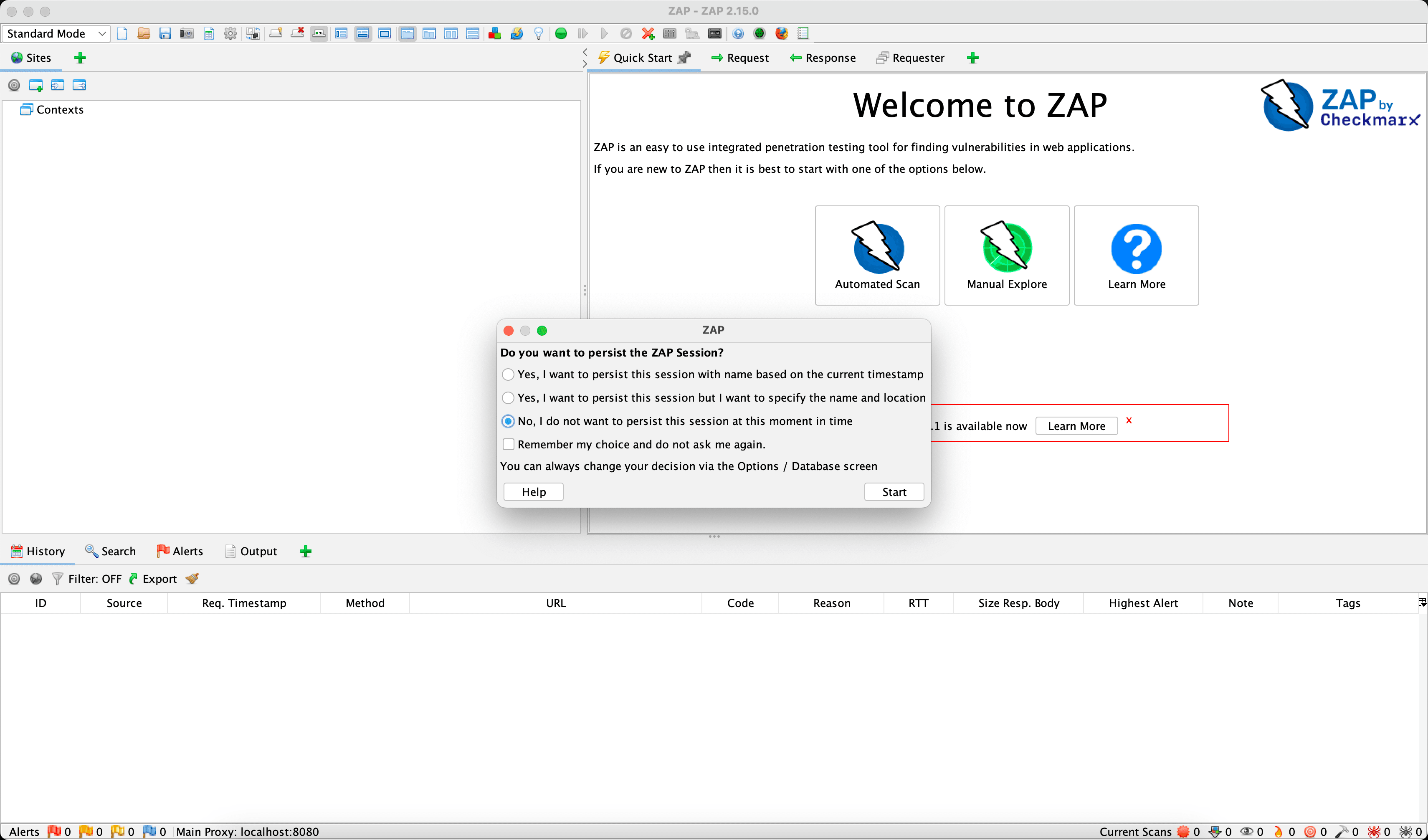
Task: Click the Help button in dialog
Action: pos(533,492)
